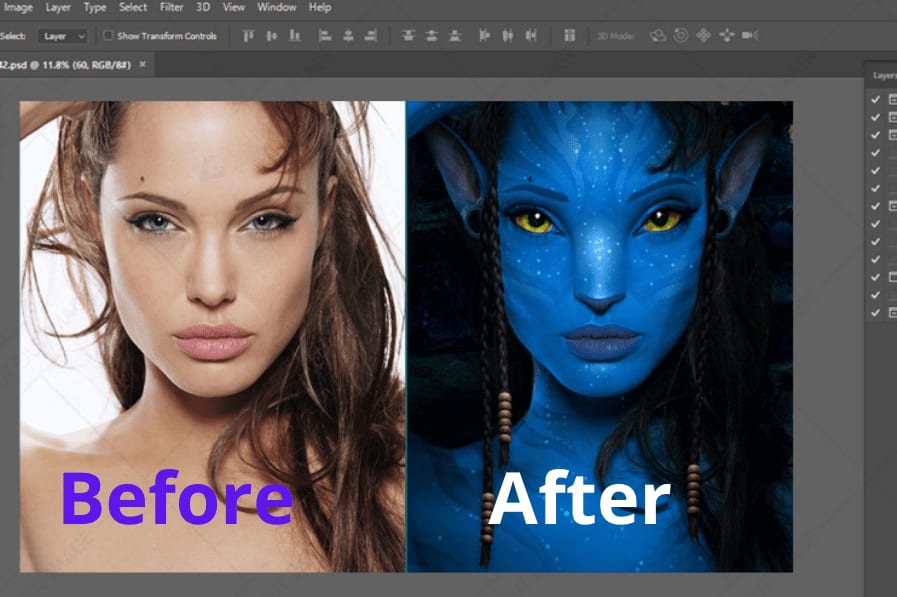Open the Help menu

pyautogui.click(x=320, y=7)
